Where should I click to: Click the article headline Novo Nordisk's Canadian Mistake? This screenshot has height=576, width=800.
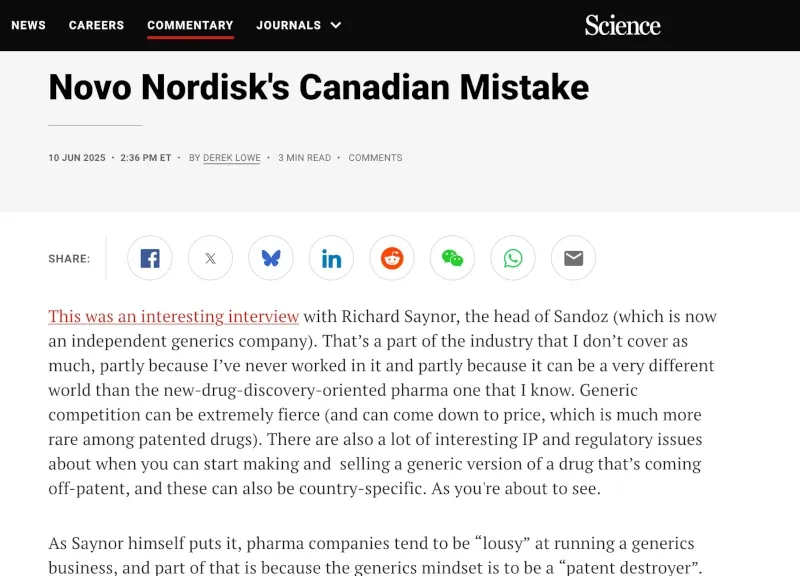point(319,87)
